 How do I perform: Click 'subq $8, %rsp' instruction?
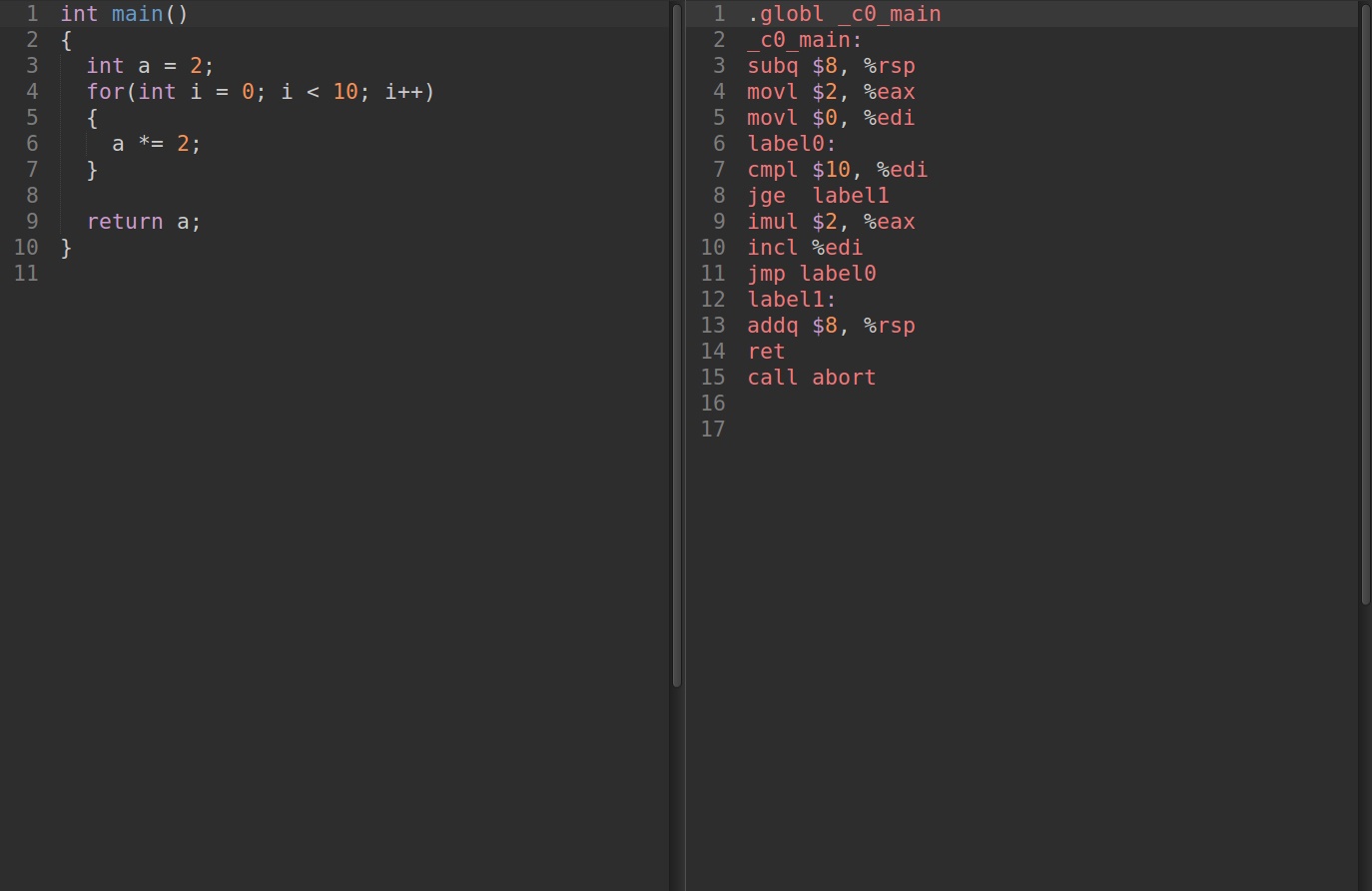831,66
